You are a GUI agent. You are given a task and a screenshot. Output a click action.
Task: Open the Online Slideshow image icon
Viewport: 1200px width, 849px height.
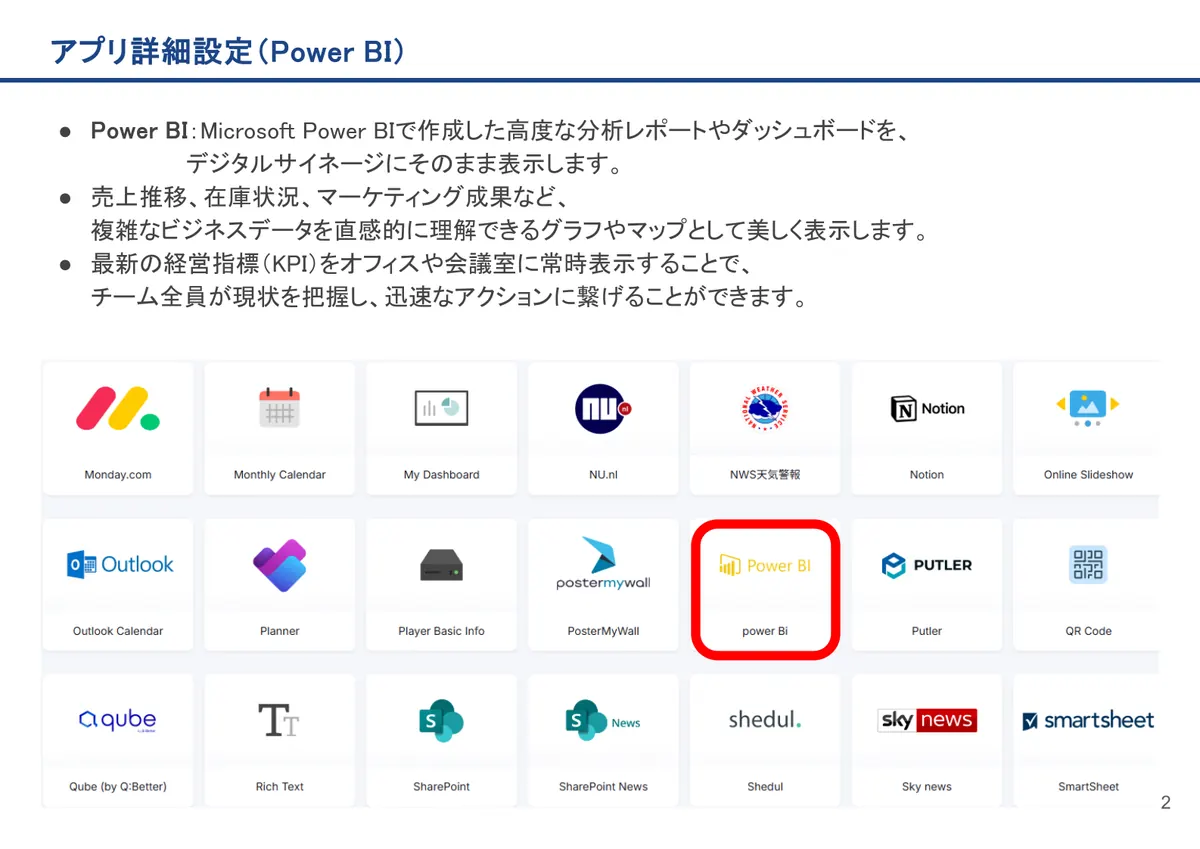tap(1088, 408)
